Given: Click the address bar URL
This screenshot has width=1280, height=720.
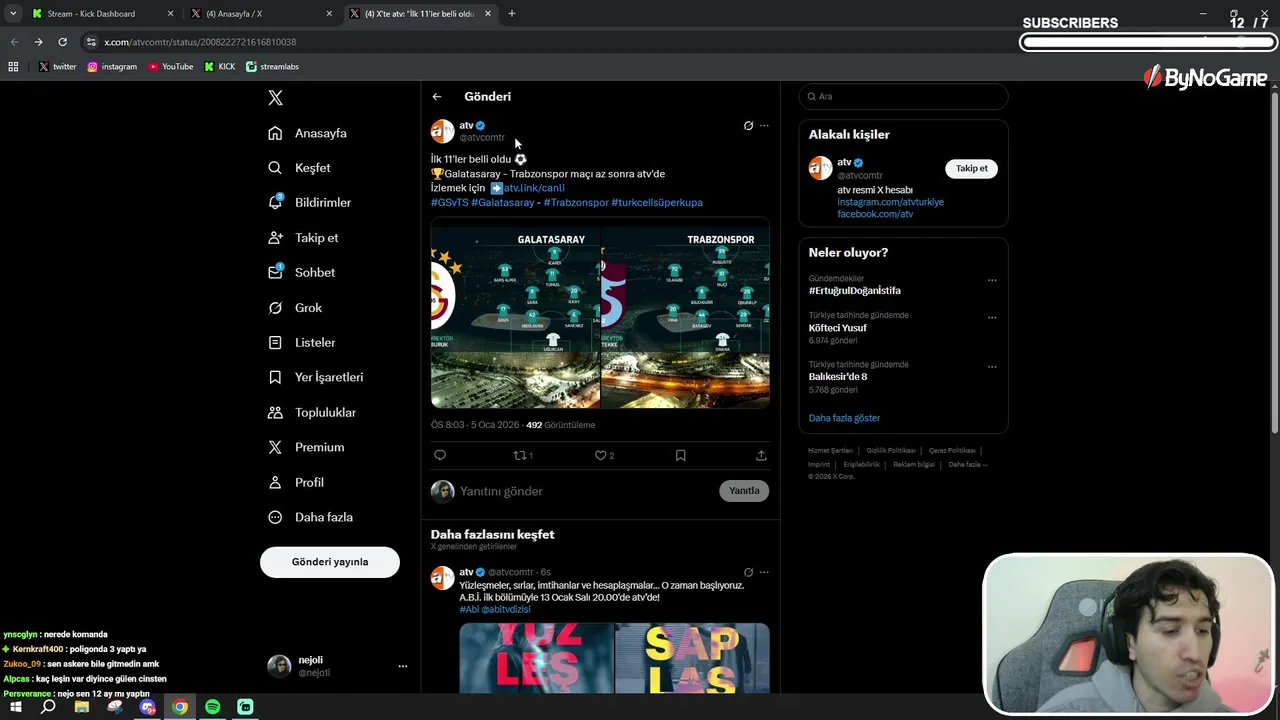Looking at the screenshot, I should tap(200, 42).
